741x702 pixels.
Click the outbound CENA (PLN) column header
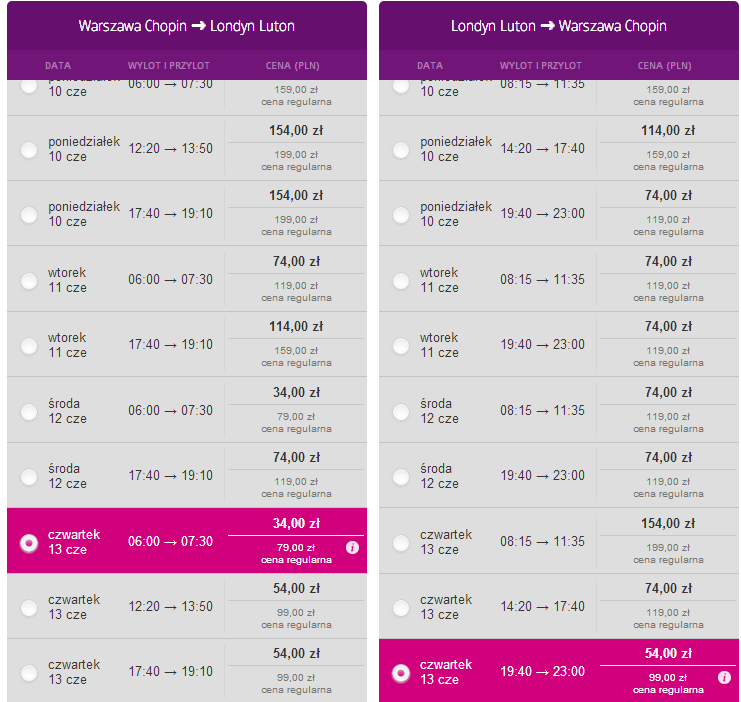tap(293, 66)
